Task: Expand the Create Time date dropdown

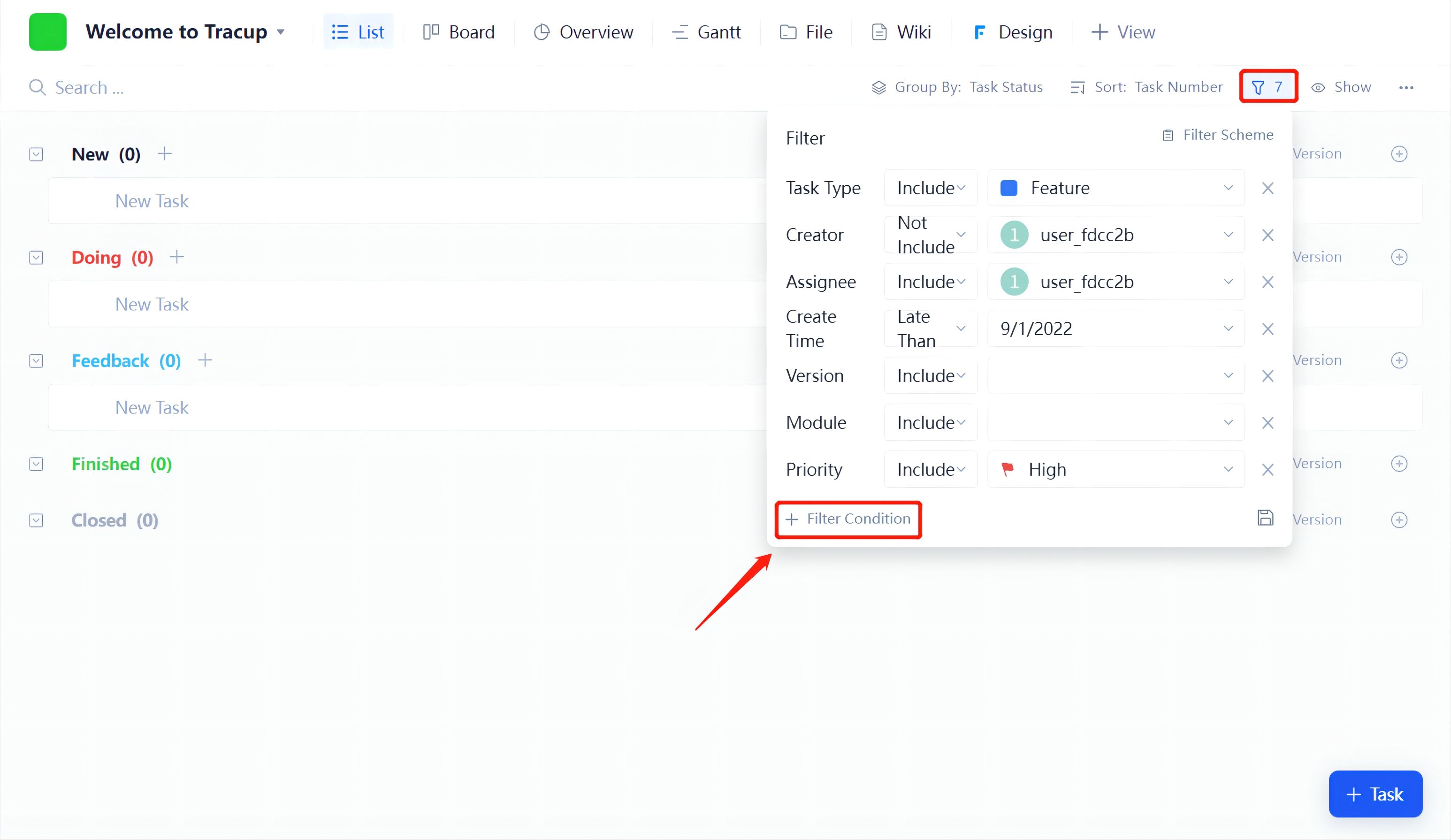Action: (x=1115, y=329)
